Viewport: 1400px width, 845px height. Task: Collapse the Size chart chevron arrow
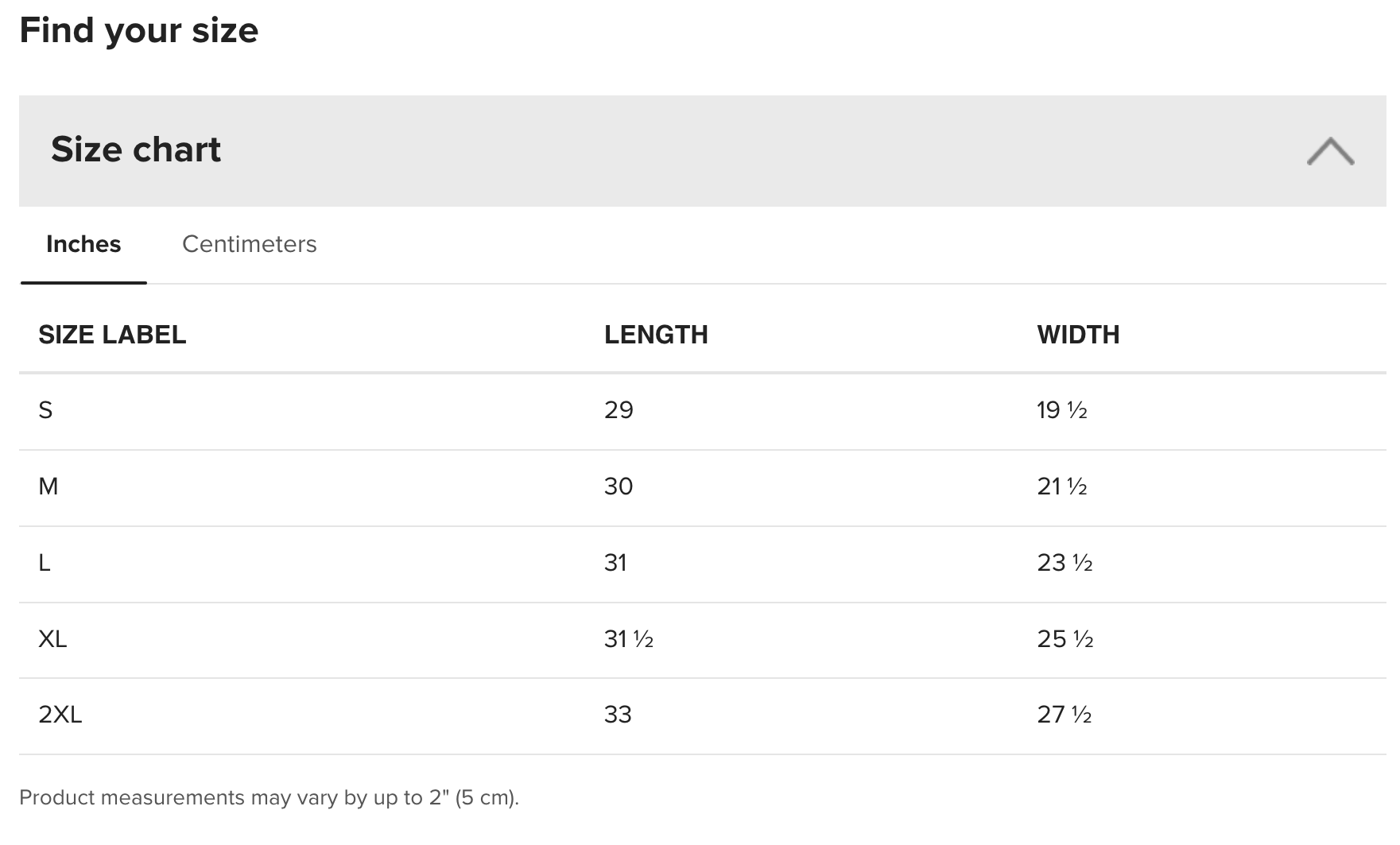(x=1330, y=151)
